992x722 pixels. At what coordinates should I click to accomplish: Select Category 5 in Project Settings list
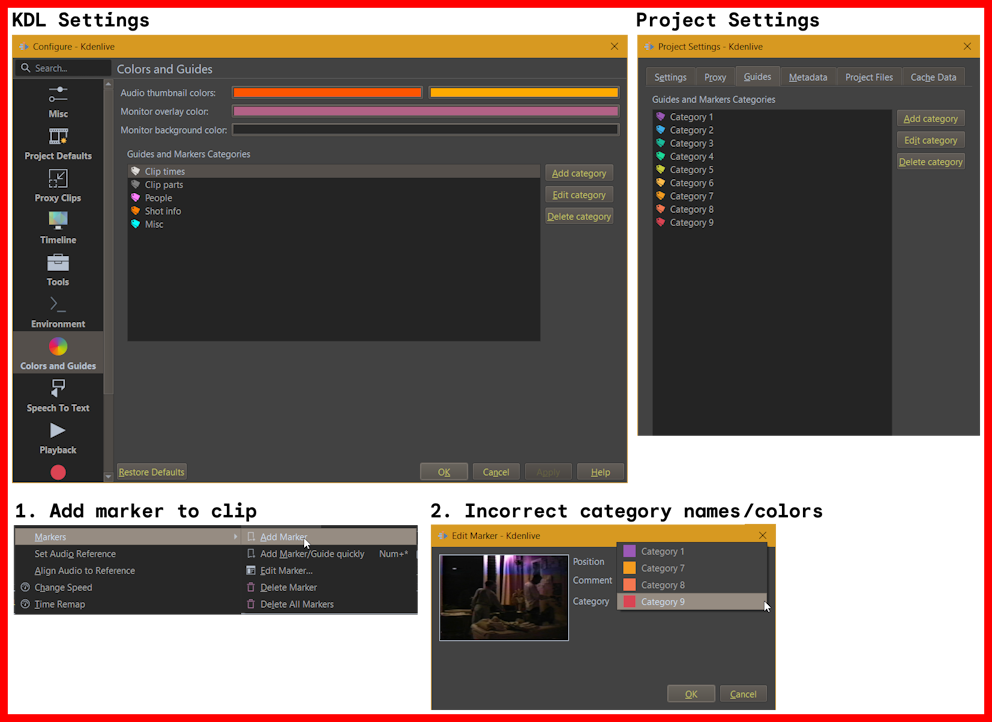[772, 170]
